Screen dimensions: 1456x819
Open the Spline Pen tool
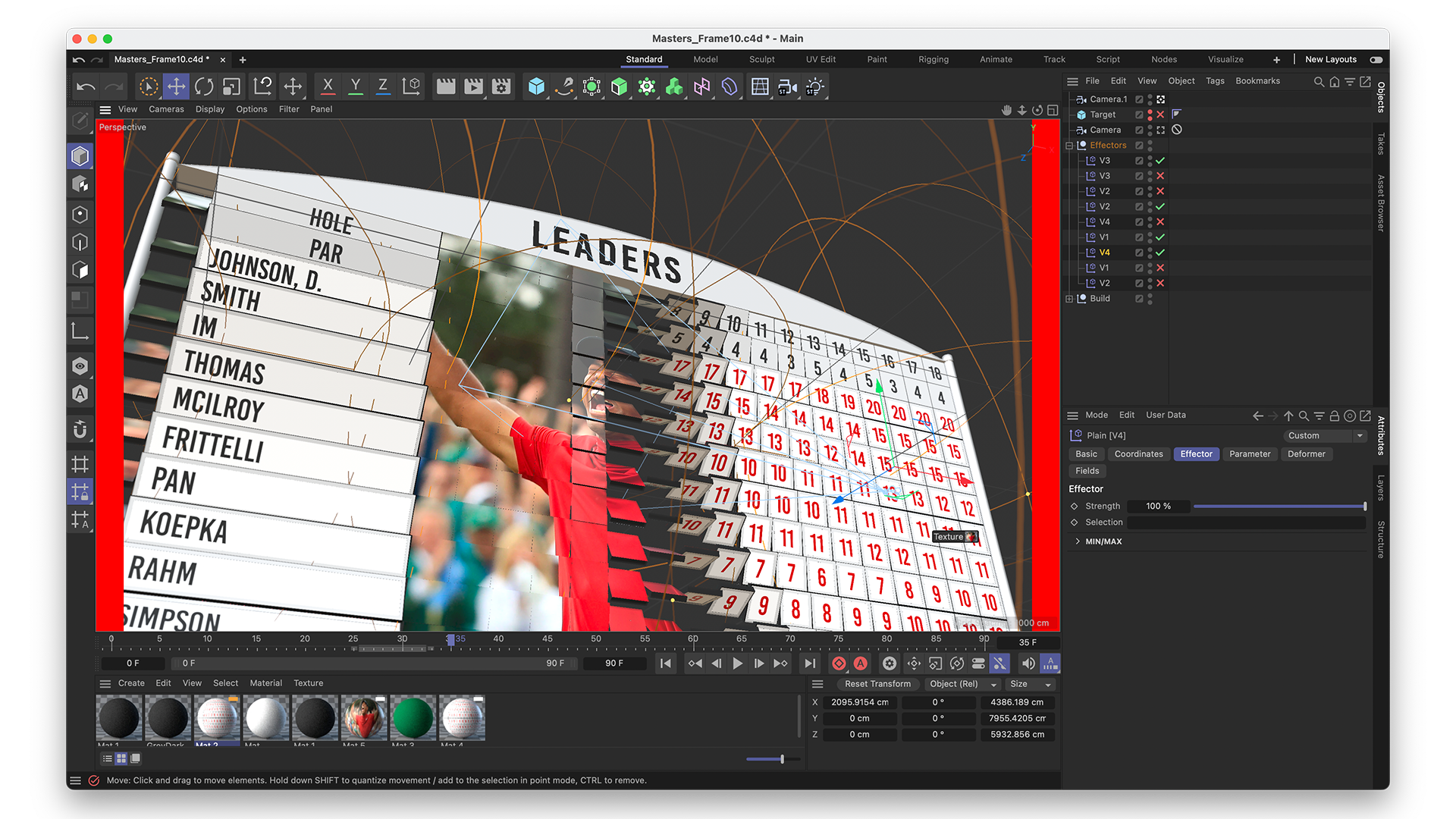563,86
